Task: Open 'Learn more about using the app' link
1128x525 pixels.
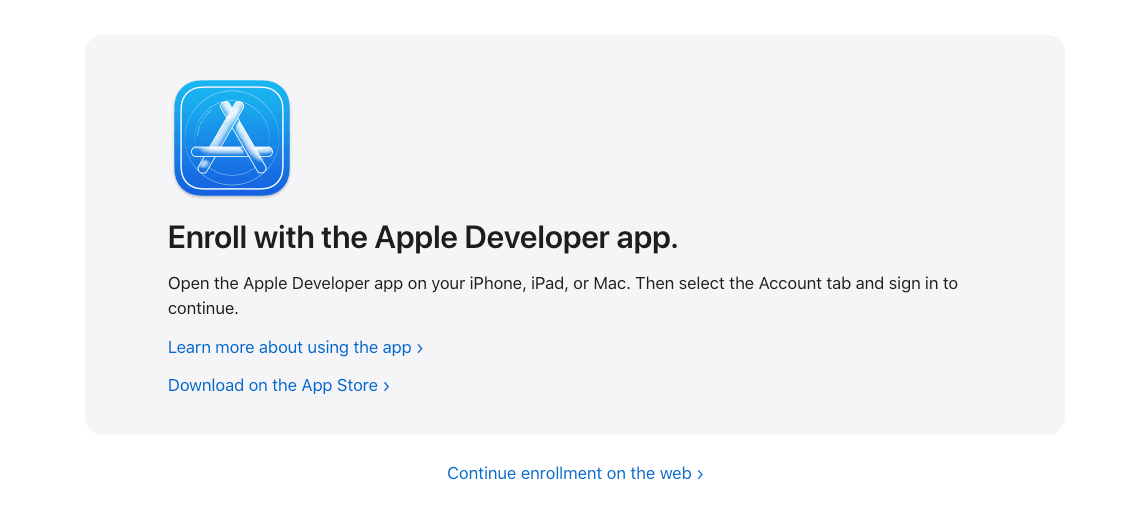Action: (296, 347)
